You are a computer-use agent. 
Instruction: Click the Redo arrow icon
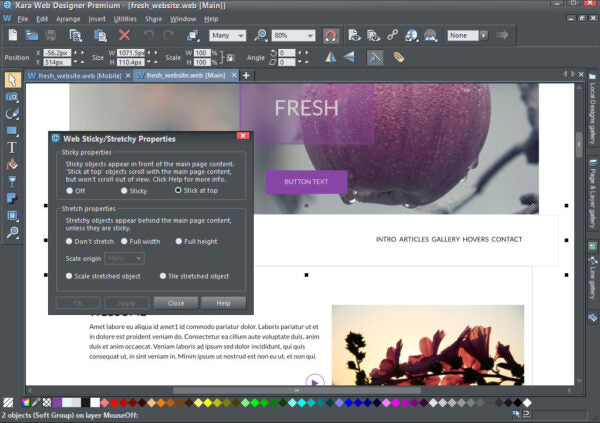click(x=168, y=35)
